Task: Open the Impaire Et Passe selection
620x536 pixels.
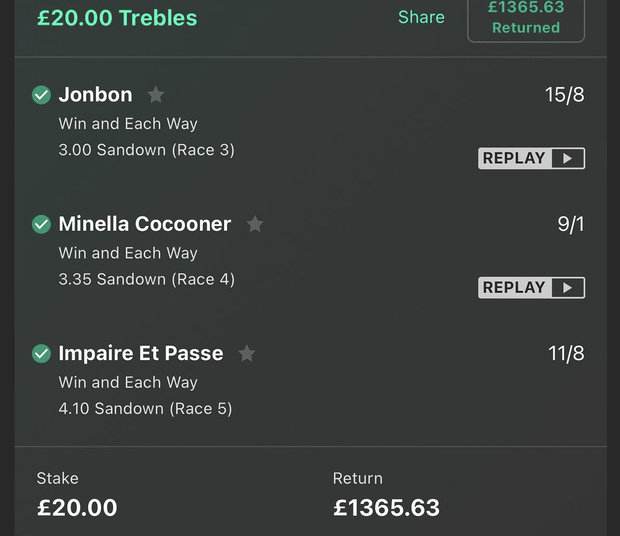Action: 140,353
